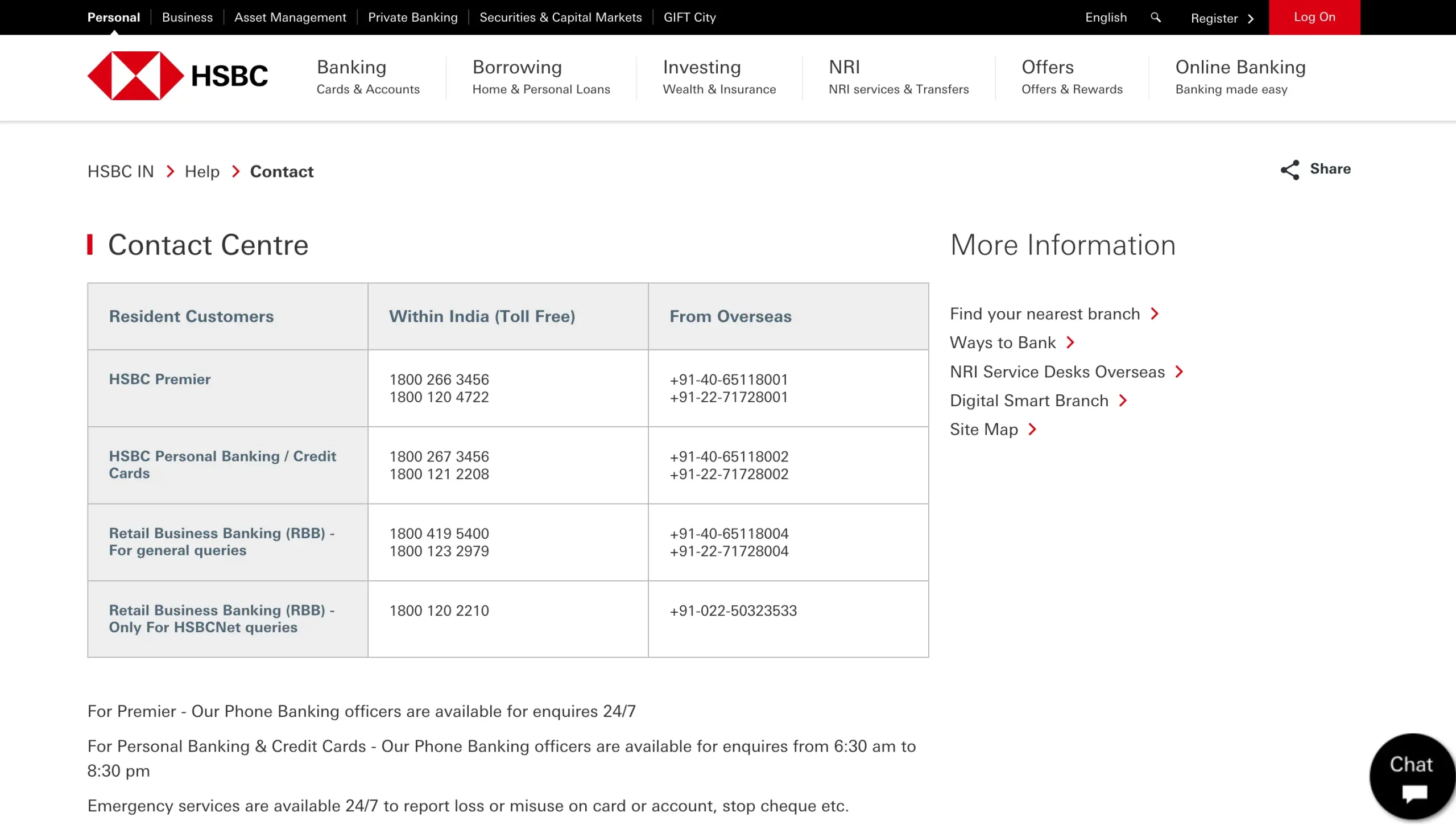The width and height of the screenshot is (1456, 833).
Task: Open the Chat widget
Action: click(1412, 776)
